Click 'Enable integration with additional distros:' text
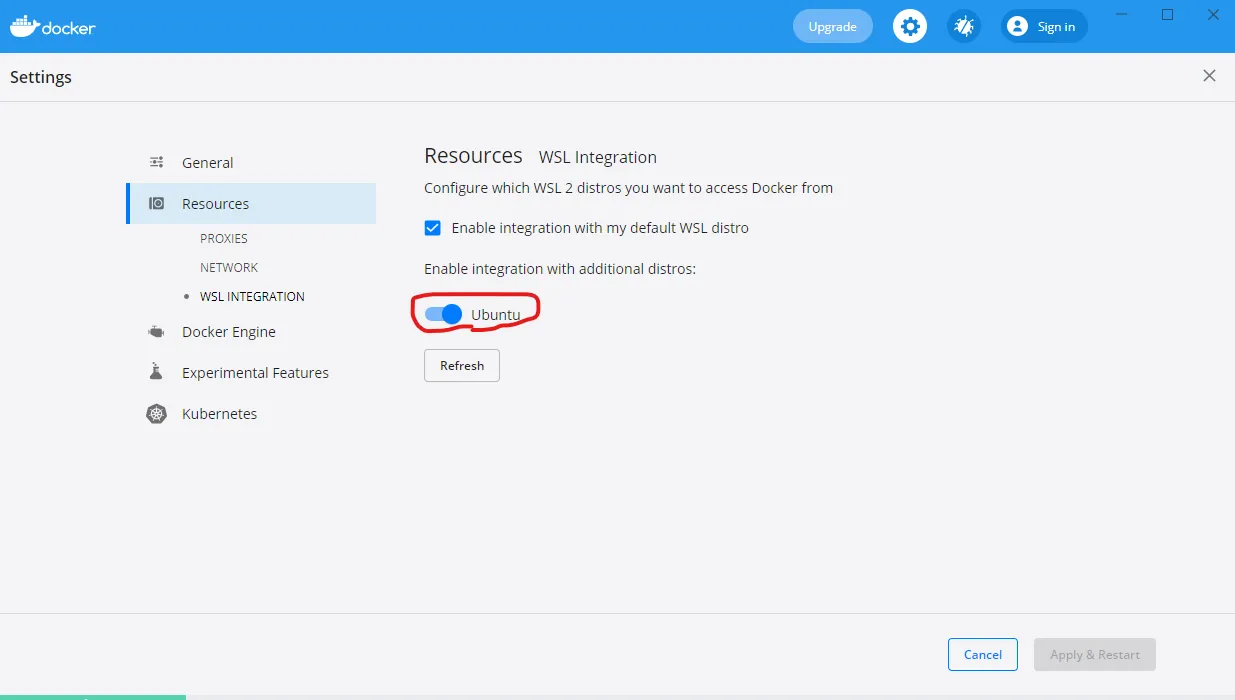This screenshot has width=1235, height=700. [560, 269]
